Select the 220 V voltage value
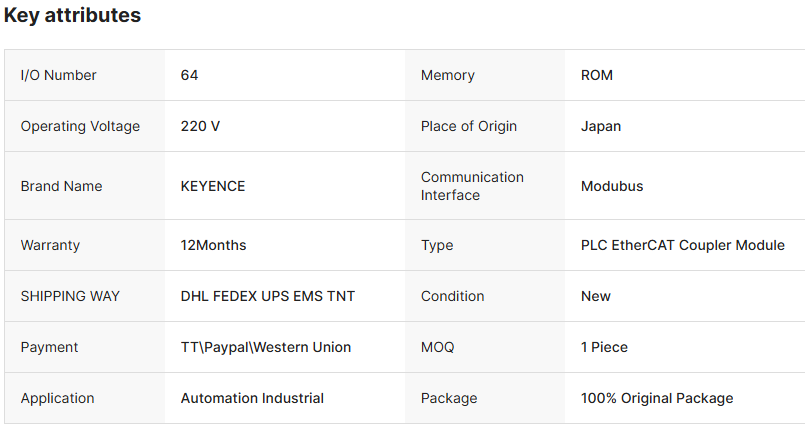 tap(200, 126)
